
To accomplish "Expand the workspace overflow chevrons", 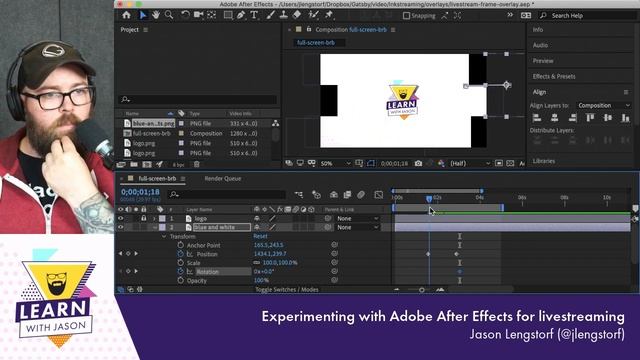I will (x=510, y=15).
